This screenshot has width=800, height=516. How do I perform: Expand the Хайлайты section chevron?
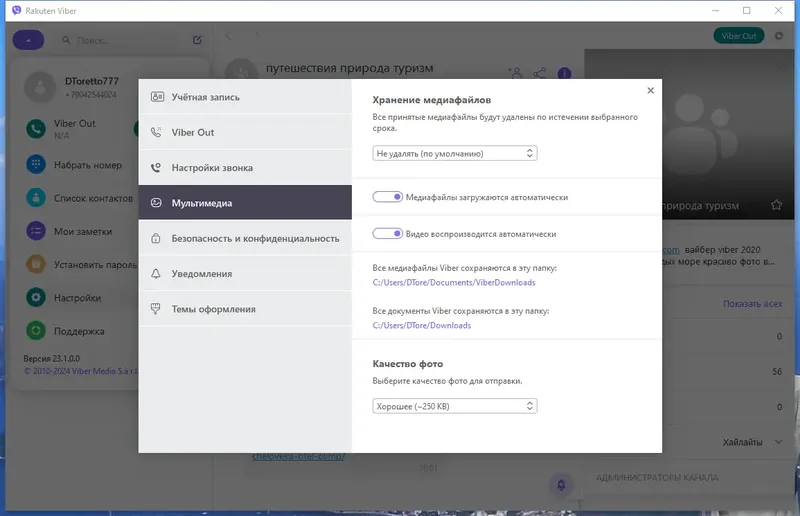pyautogui.click(x=778, y=442)
